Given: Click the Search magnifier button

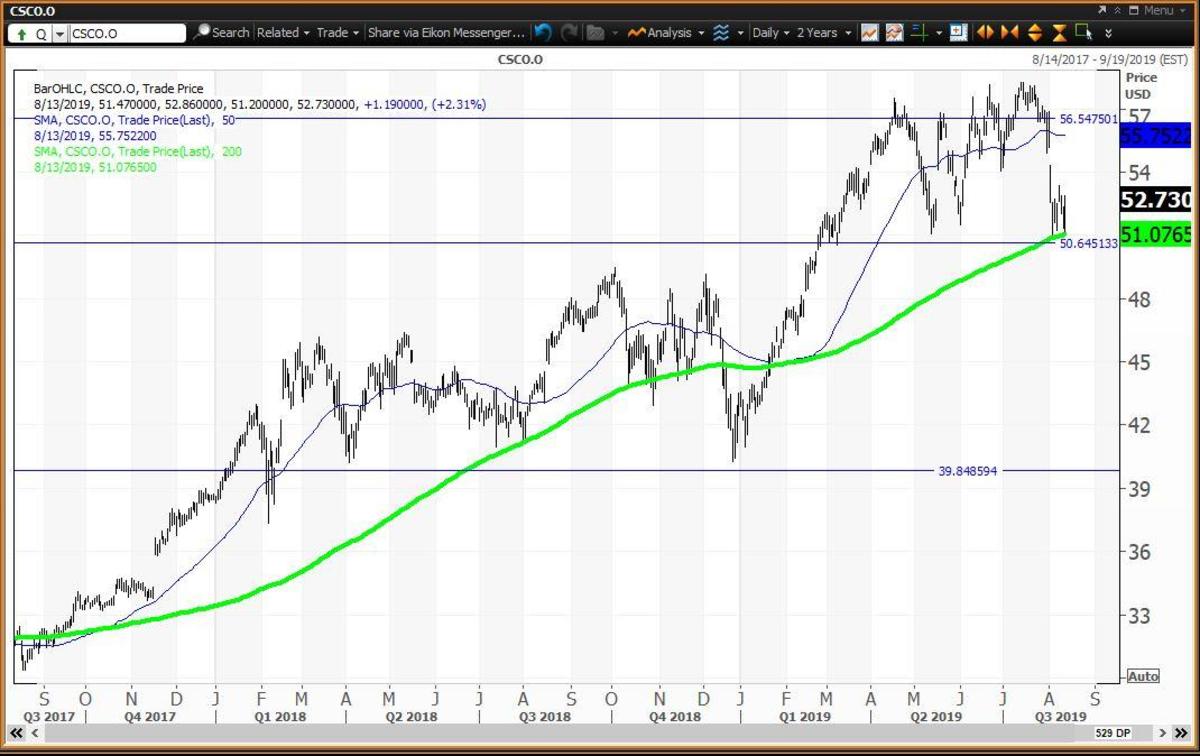Looking at the screenshot, I should click(x=221, y=33).
